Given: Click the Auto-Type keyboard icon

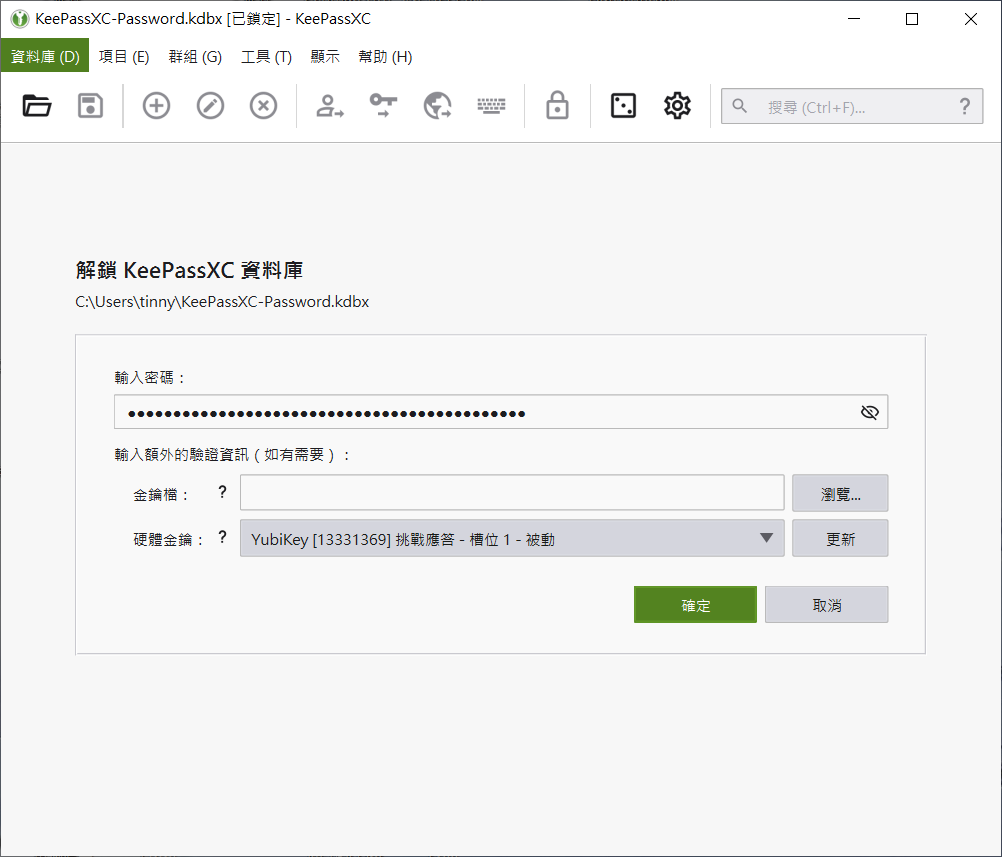Looking at the screenshot, I should click(491, 105).
